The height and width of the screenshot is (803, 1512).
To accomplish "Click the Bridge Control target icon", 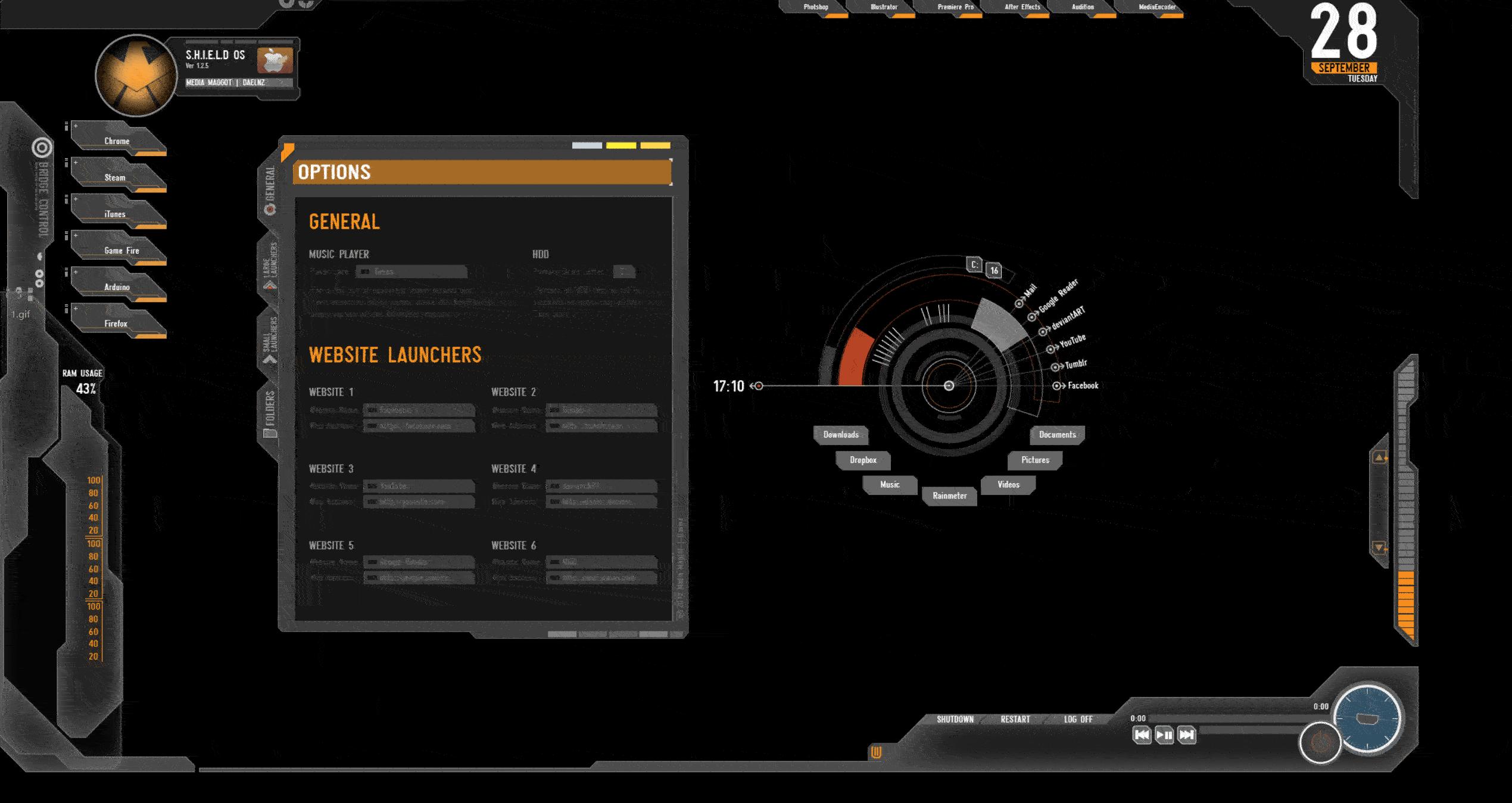I will [42, 147].
